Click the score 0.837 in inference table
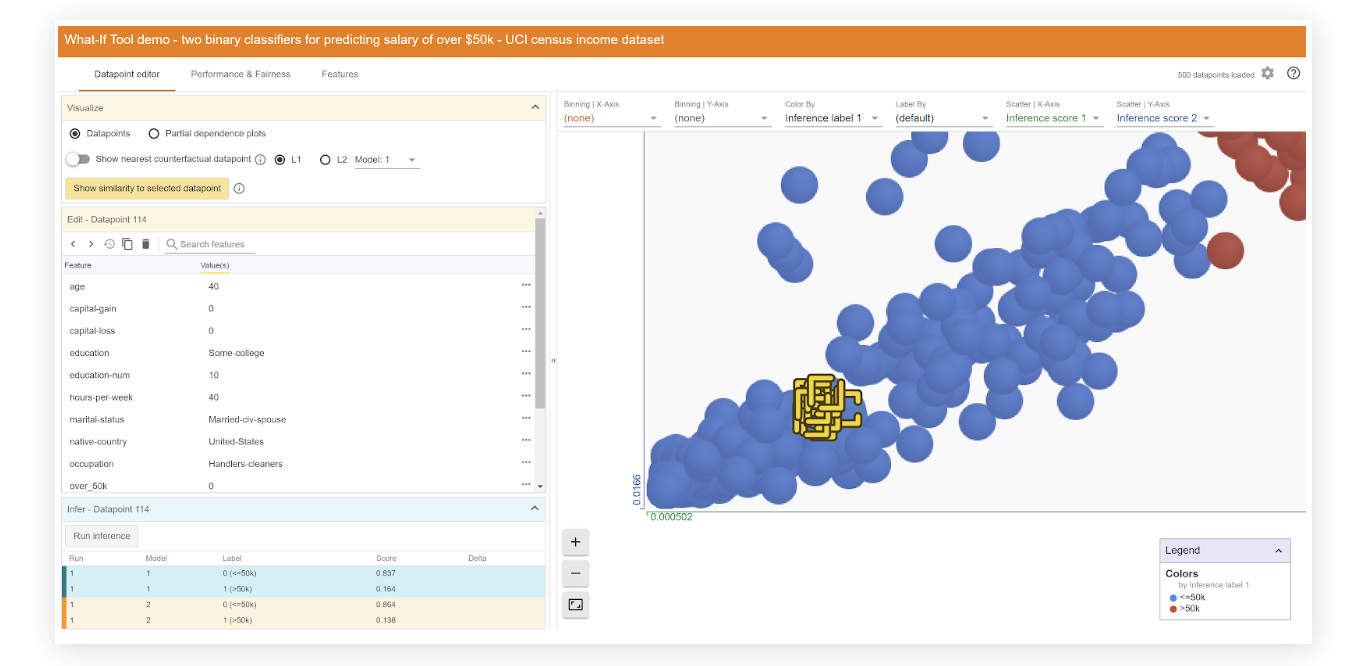Image resolution: width=1367 pixels, height=666 pixels. tap(385, 573)
